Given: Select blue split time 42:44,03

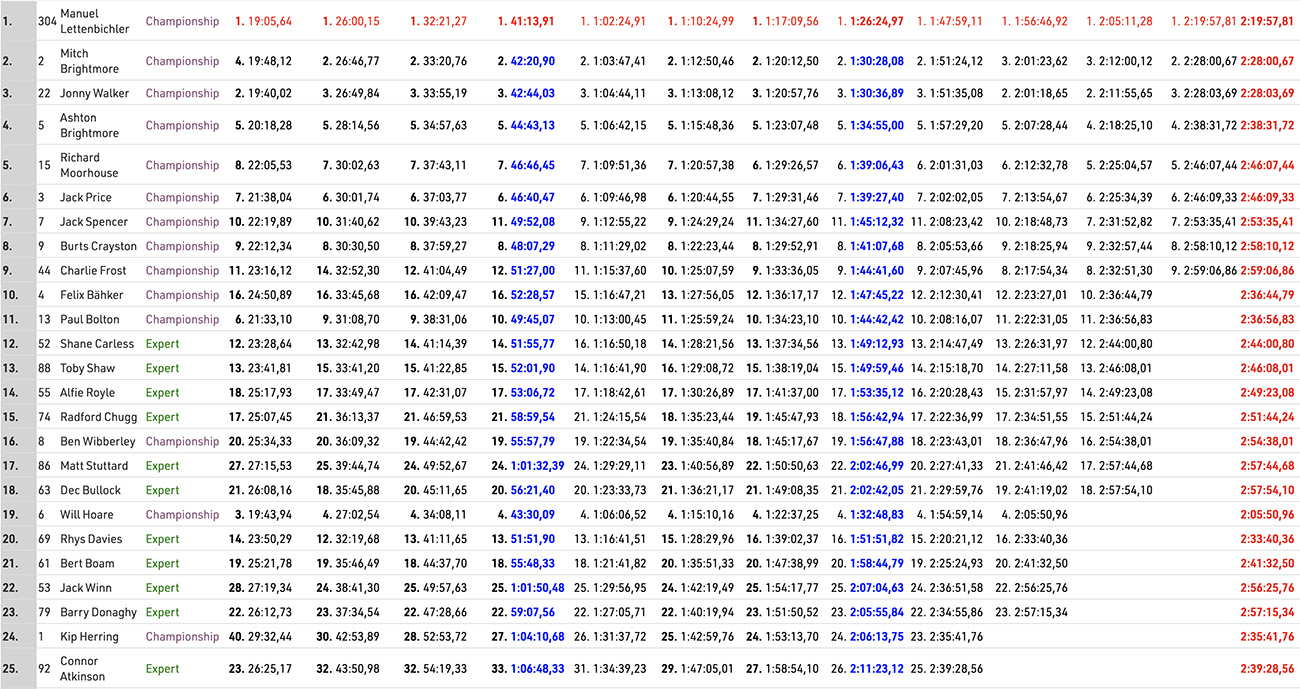Looking at the screenshot, I should (532, 94).
